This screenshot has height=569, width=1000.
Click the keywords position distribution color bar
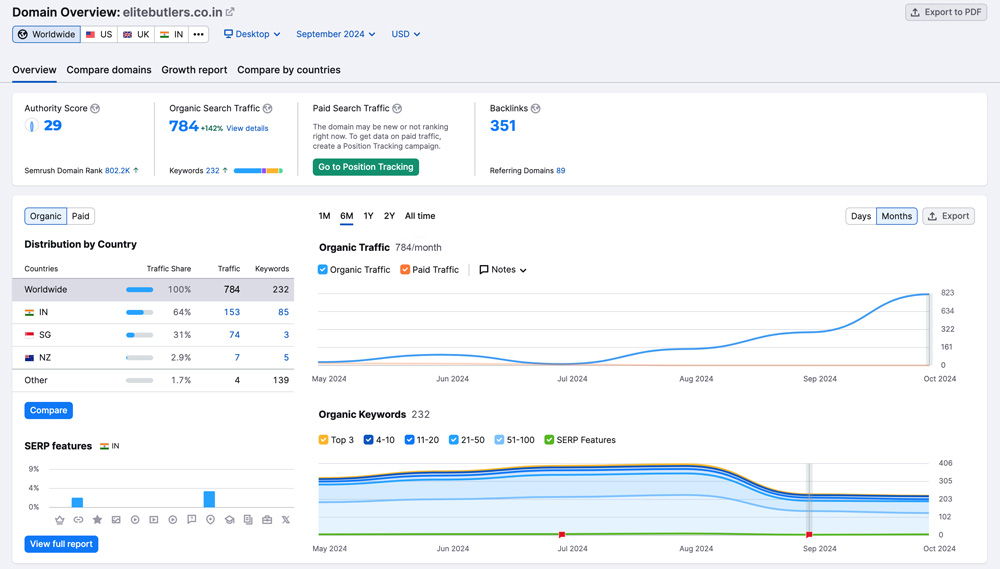click(258, 170)
